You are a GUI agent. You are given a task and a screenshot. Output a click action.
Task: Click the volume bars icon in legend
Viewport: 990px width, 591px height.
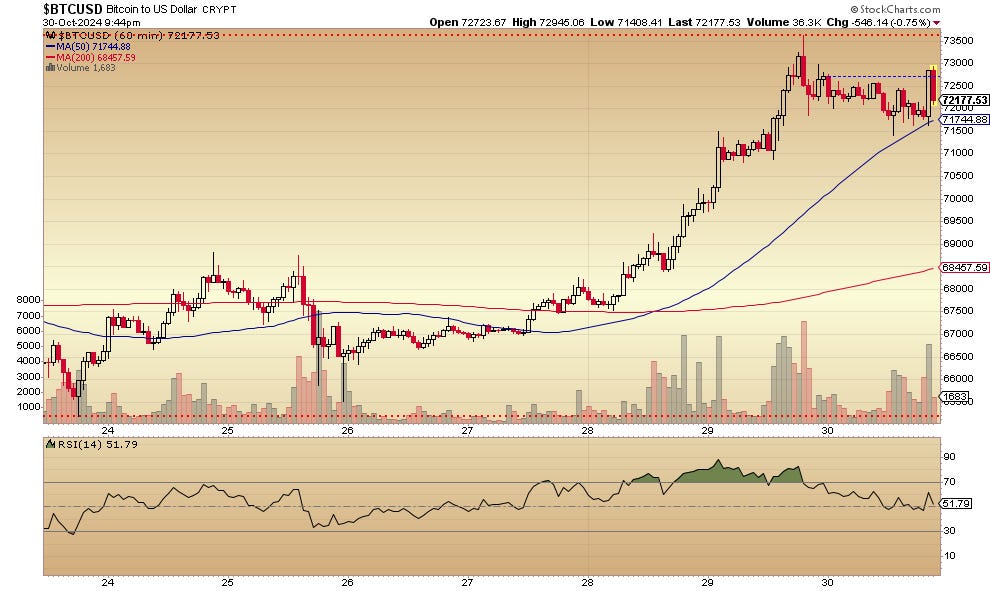(50, 68)
